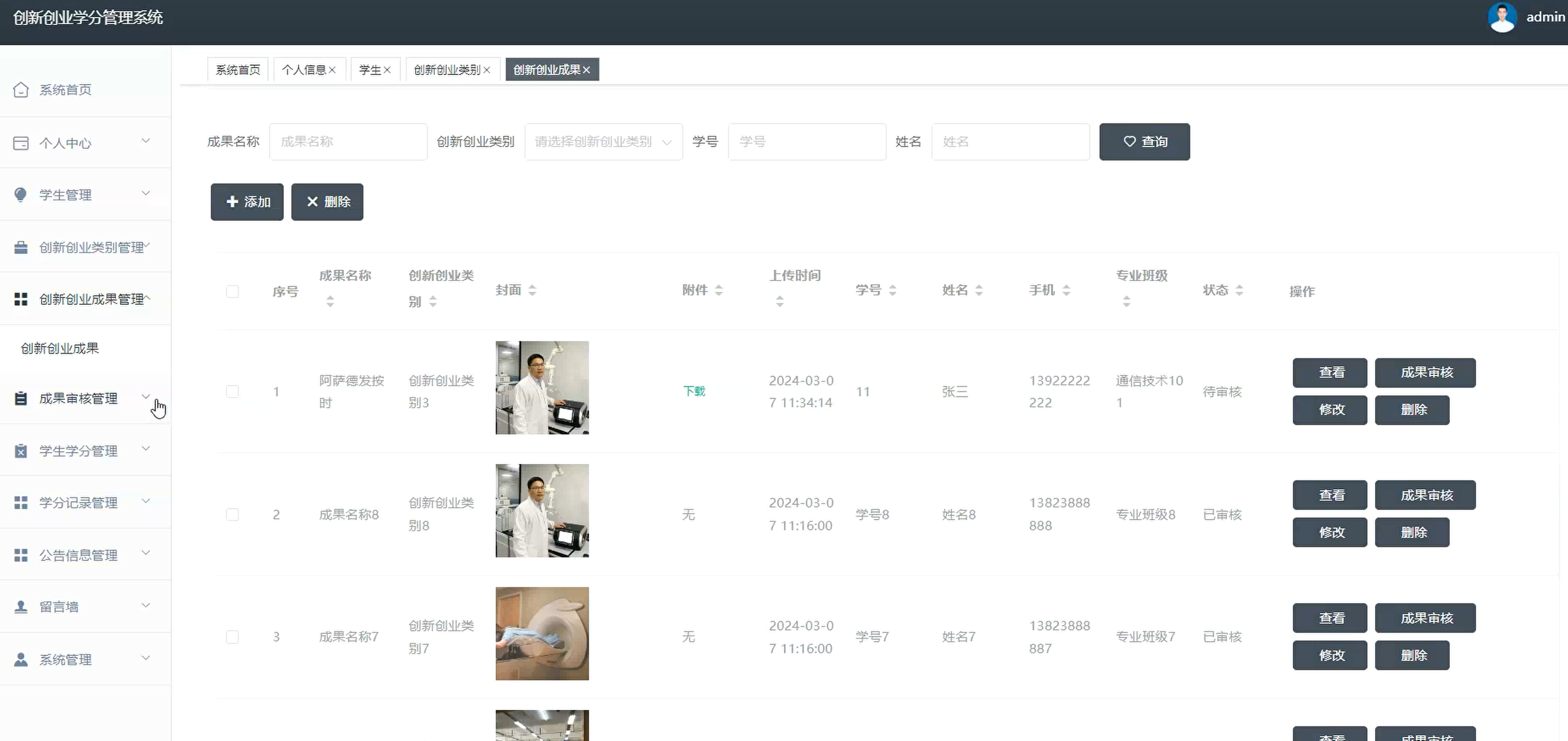Switch to the 学生 tab
Viewport: 1568px width, 741px height.
coord(370,70)
